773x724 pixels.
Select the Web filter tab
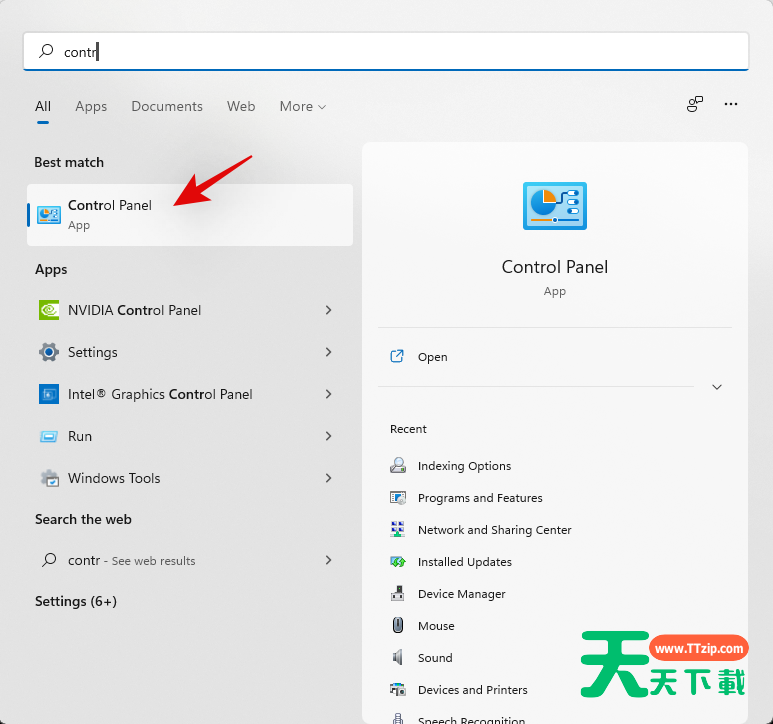[241, 106]
